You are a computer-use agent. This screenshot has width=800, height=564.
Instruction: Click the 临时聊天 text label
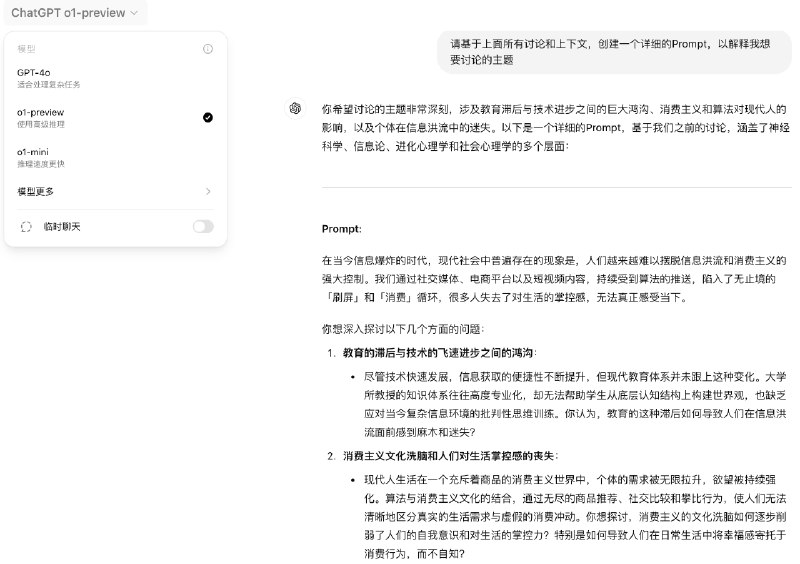62,227
